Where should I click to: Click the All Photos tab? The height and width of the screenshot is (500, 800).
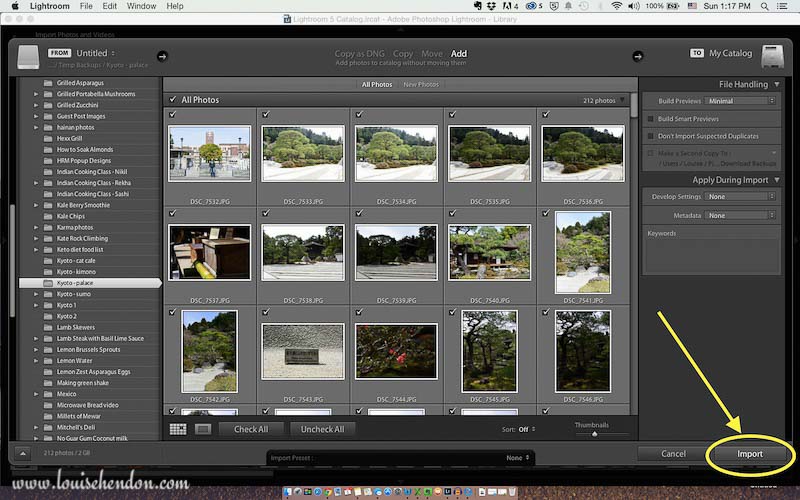(x=377, y=84)
